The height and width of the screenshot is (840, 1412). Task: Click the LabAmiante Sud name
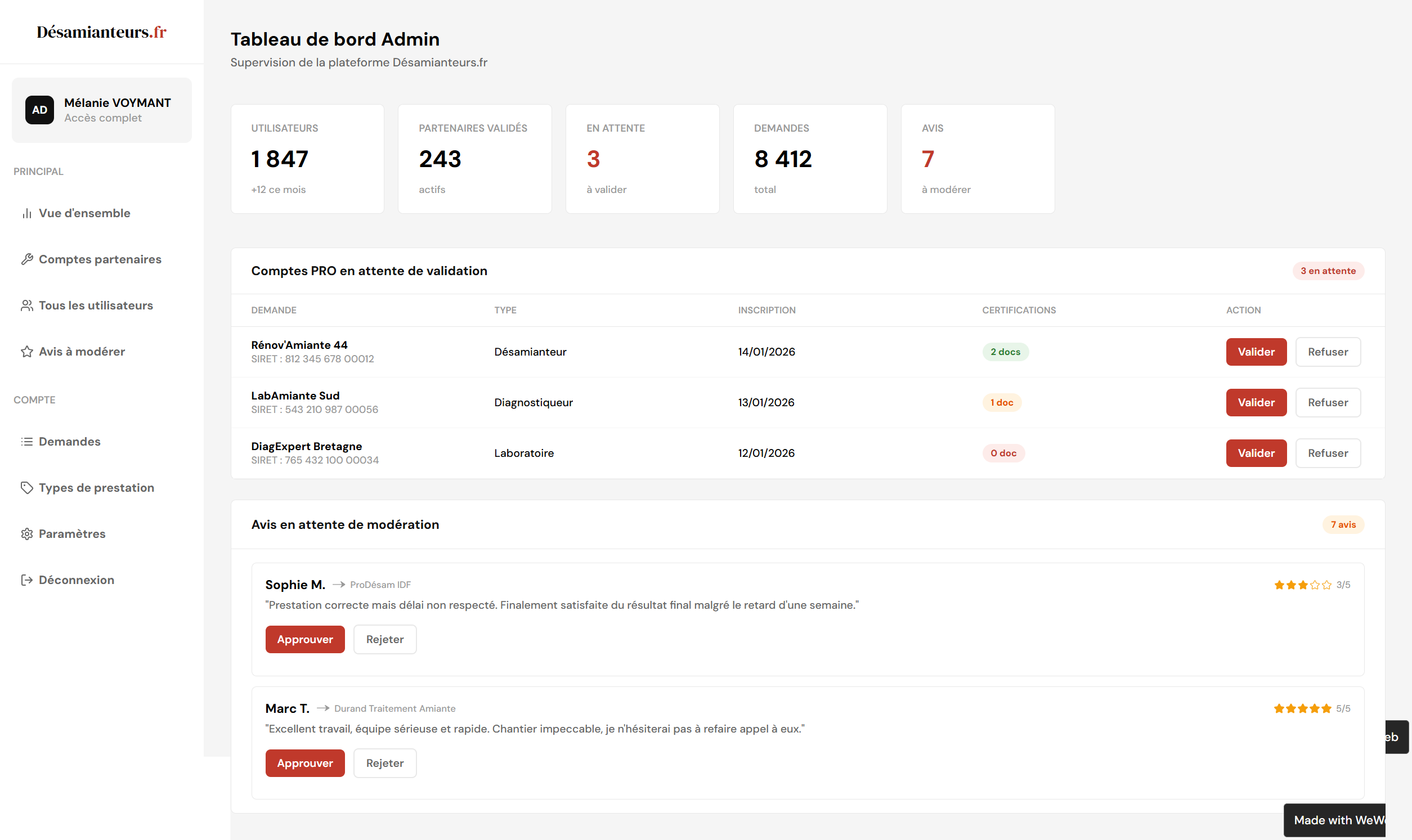[295, 396]
